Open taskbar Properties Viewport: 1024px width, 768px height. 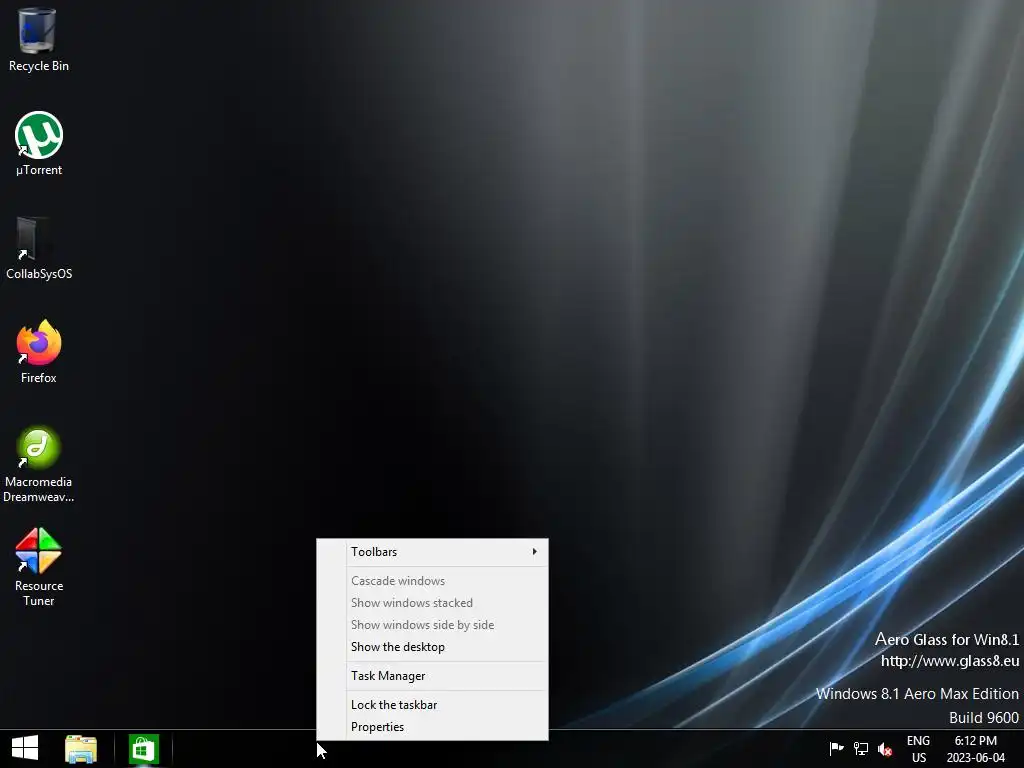[x=432, y=727]
